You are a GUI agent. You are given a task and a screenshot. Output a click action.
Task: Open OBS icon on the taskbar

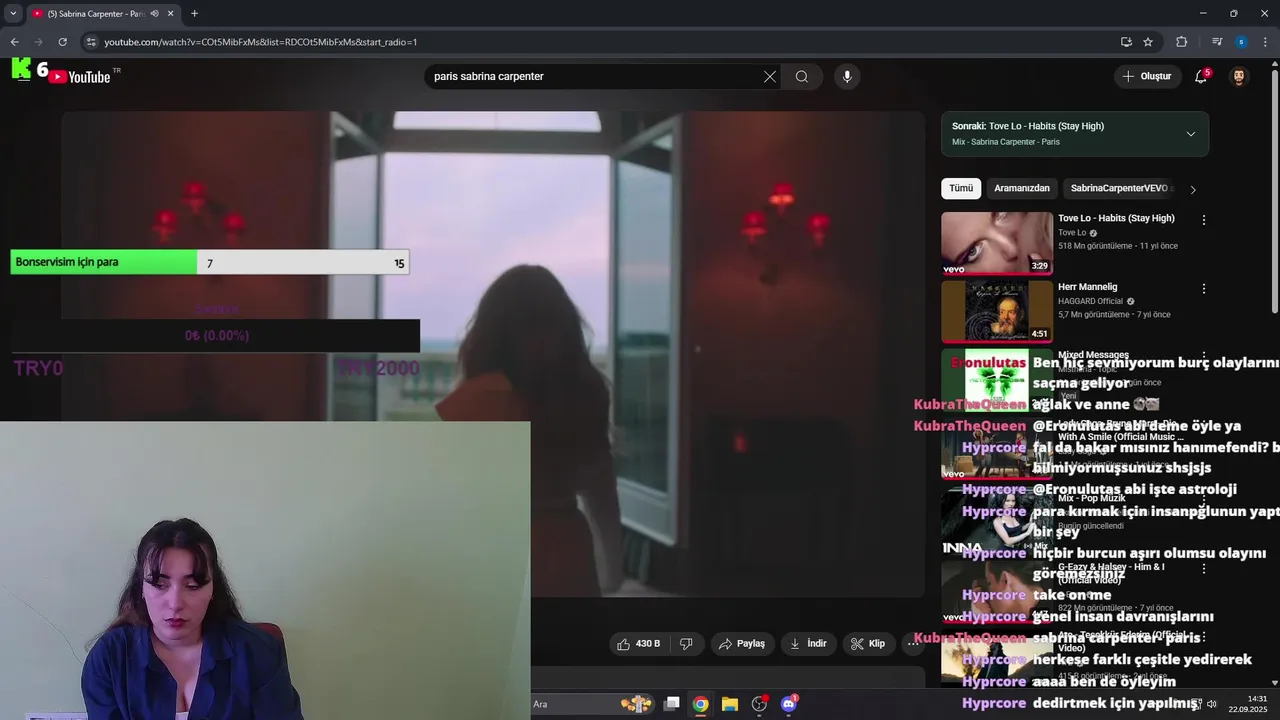[x=759, y=704]
